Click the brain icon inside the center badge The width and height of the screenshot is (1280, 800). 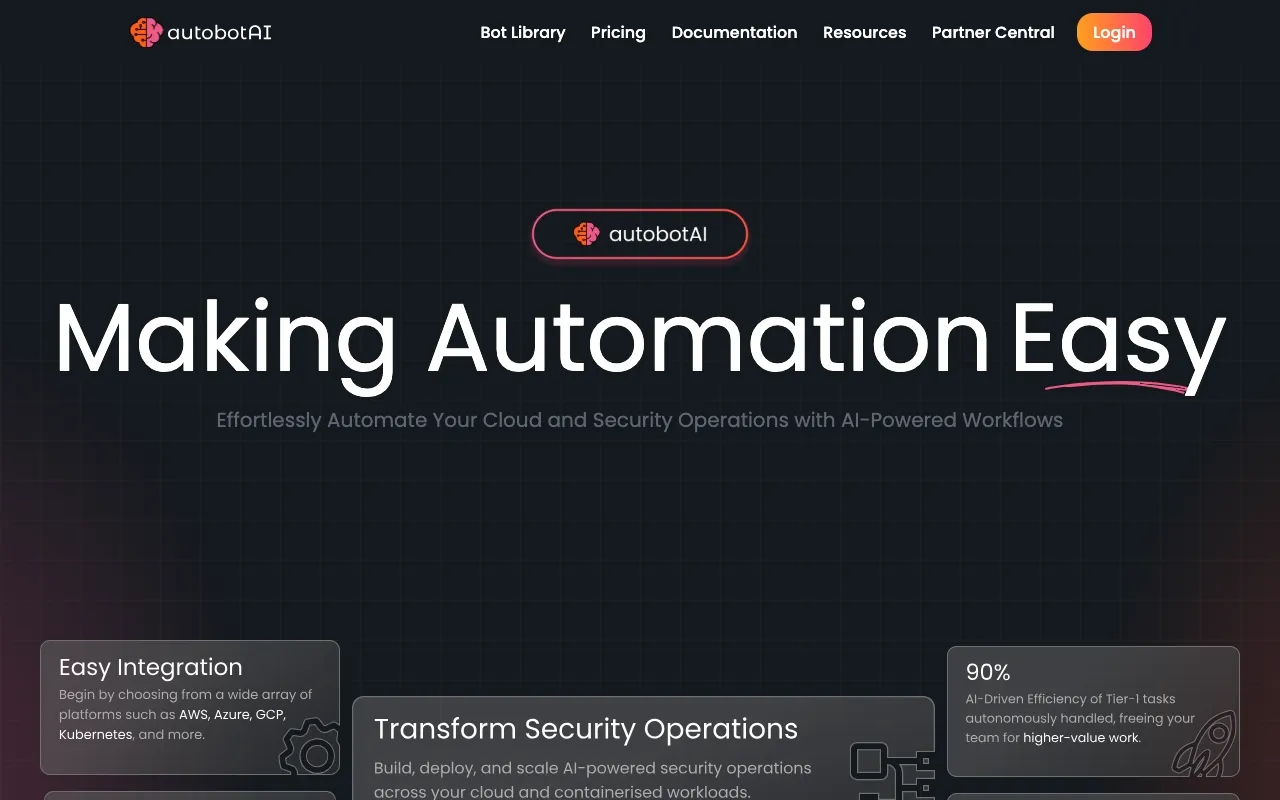586,234
